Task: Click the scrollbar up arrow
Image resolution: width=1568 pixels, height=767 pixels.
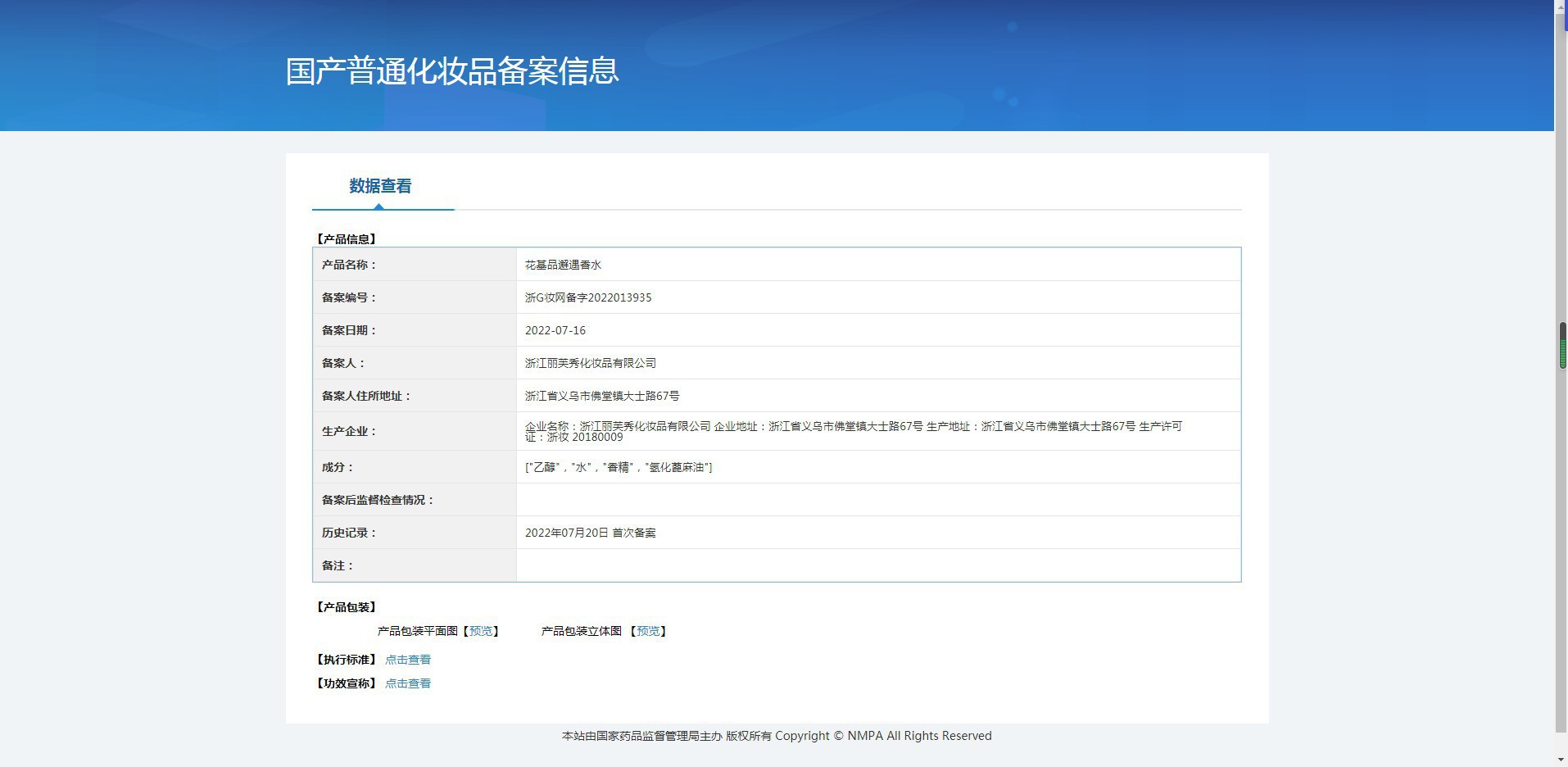Action: click(x=1561, y=5)
